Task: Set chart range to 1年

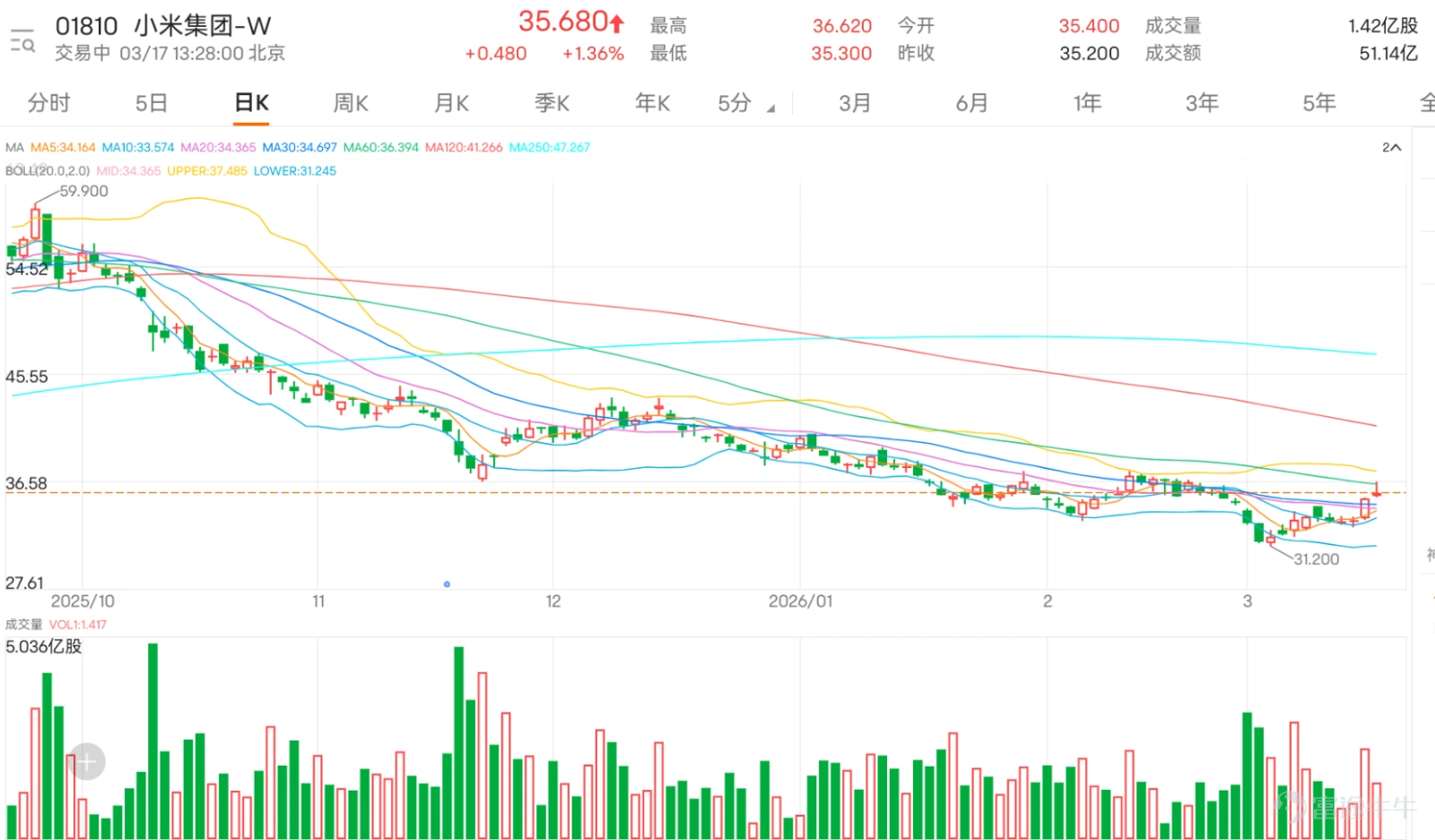Action: [x=1087, y=103]
